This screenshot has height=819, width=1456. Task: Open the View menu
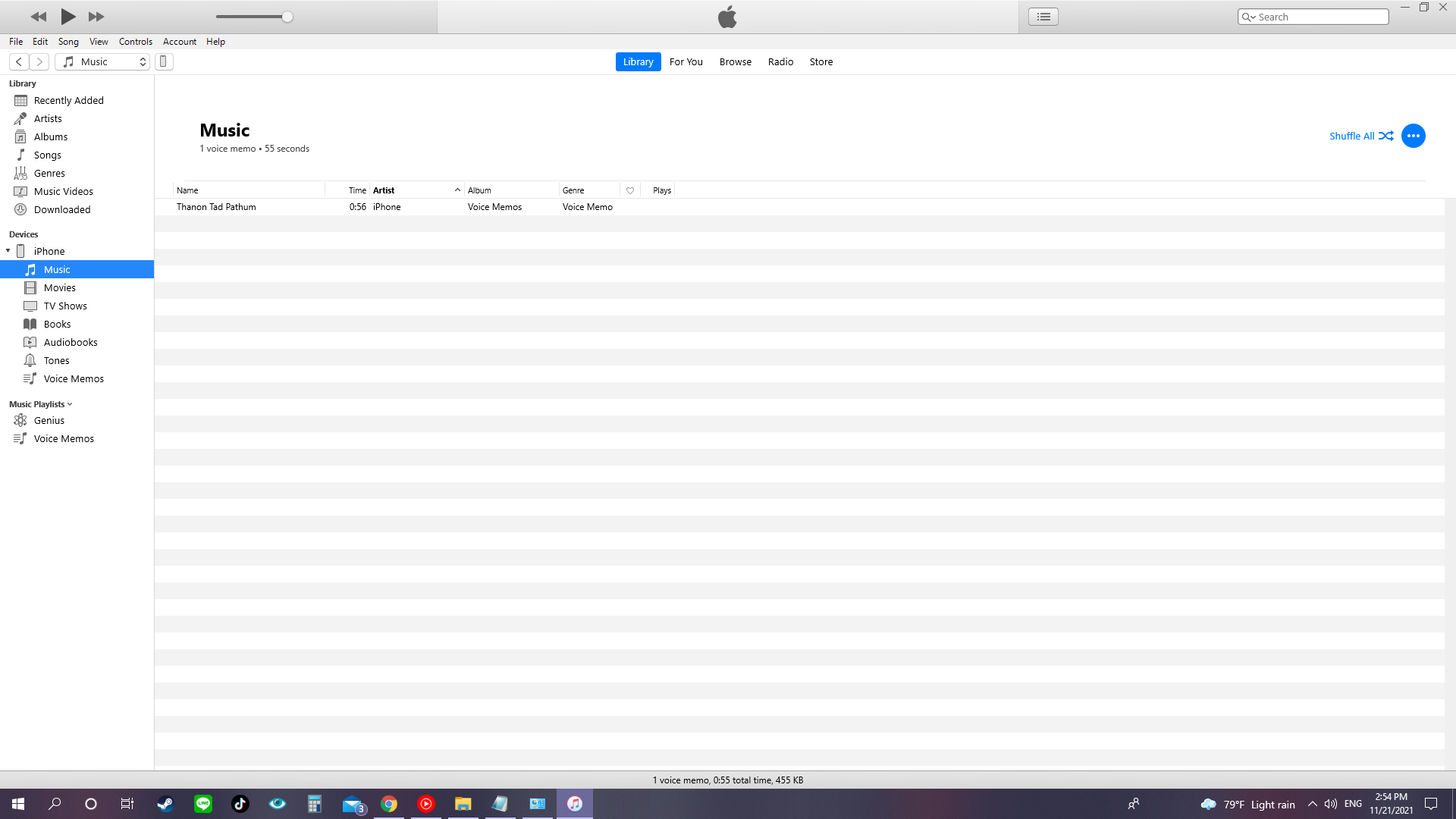[x=99, y=42]
